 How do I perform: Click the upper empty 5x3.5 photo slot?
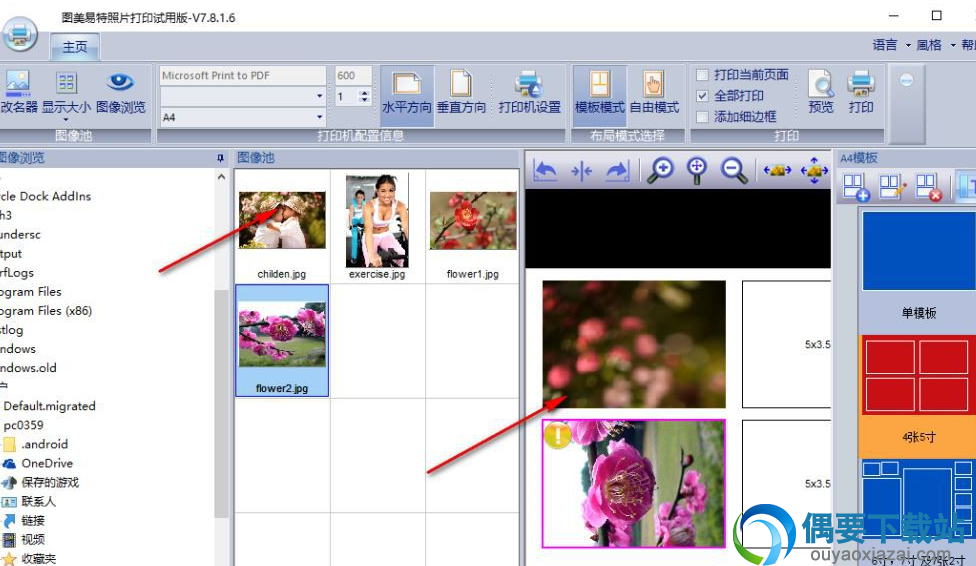coord(786,344)
